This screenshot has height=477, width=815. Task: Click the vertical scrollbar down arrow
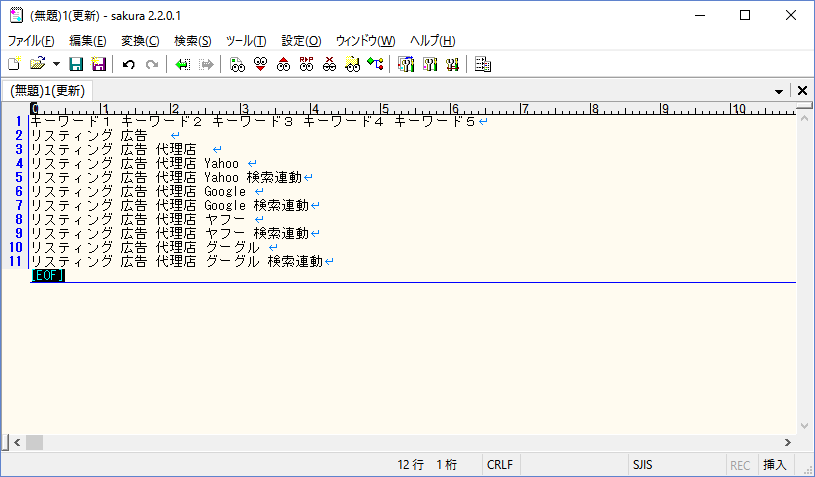[805, 427]
